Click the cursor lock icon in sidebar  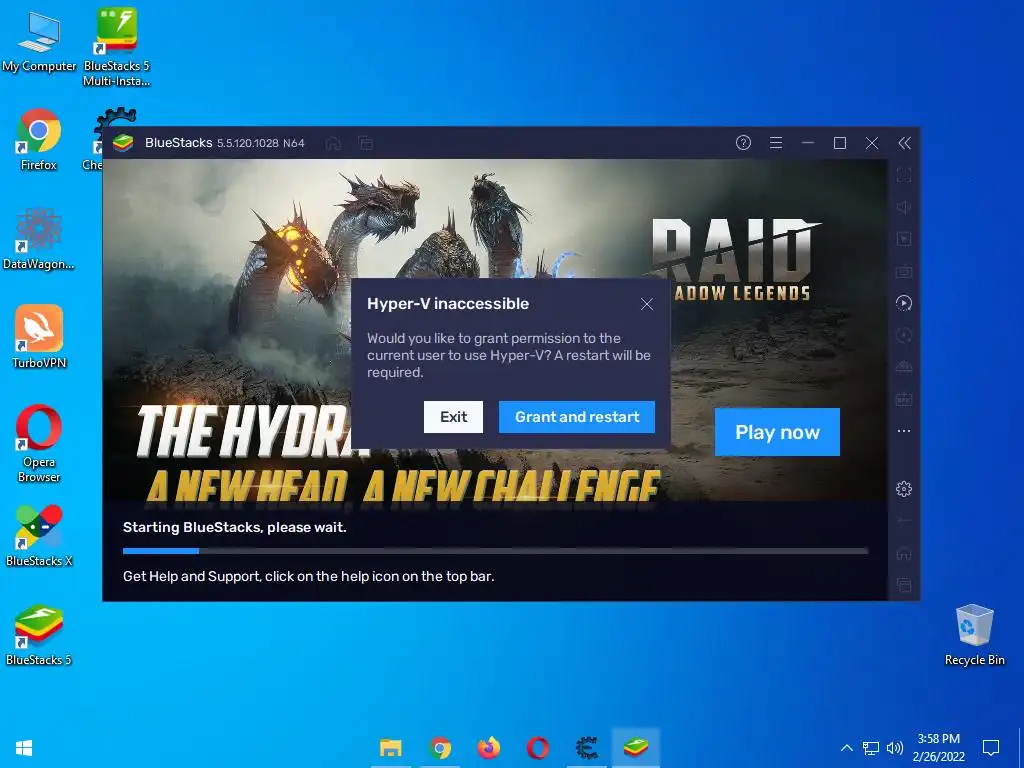click(x=904, y=239)
